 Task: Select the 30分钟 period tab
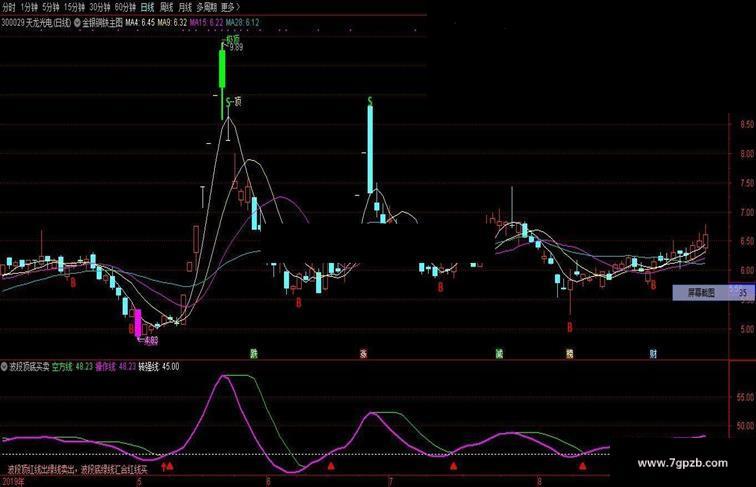point(99,7)
